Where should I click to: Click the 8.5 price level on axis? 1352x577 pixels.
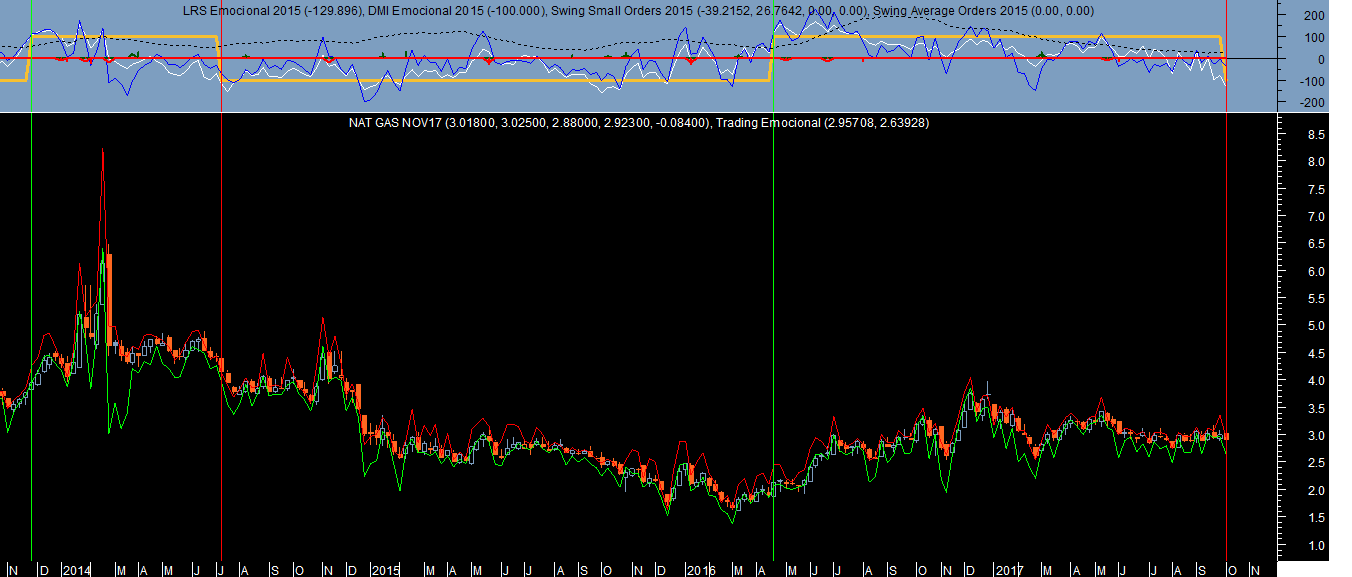(1315, 134)
